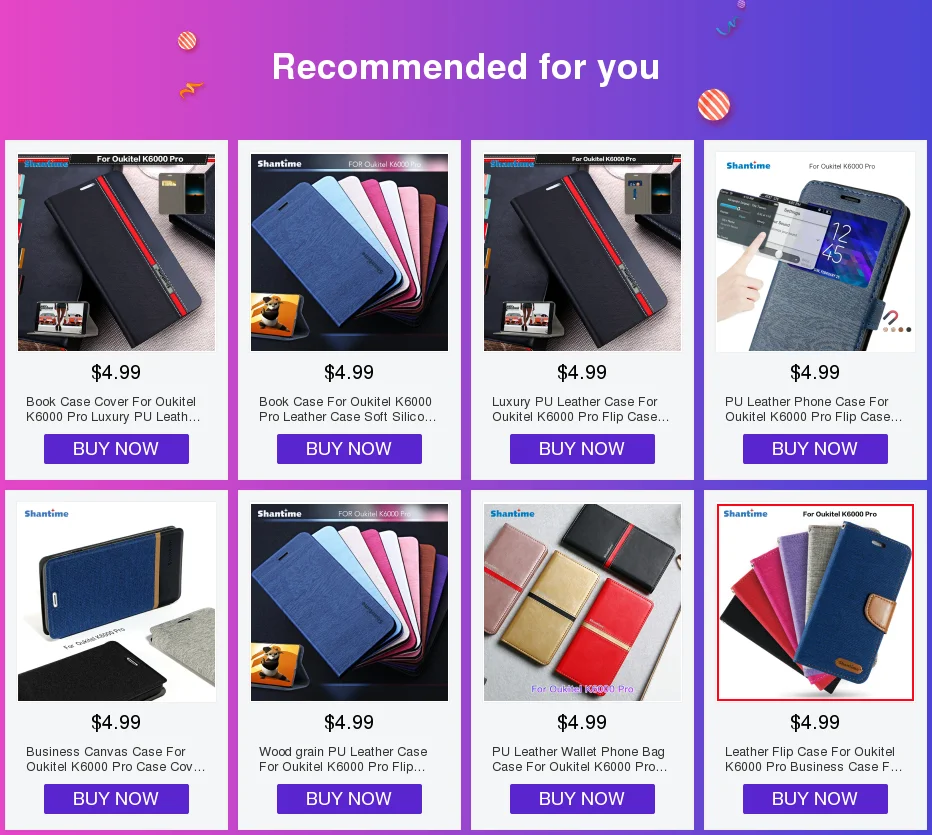Click the red-bordered Leather Flip Case image
The width and height of the screenshot is (932, 835).
click(816, 602)
